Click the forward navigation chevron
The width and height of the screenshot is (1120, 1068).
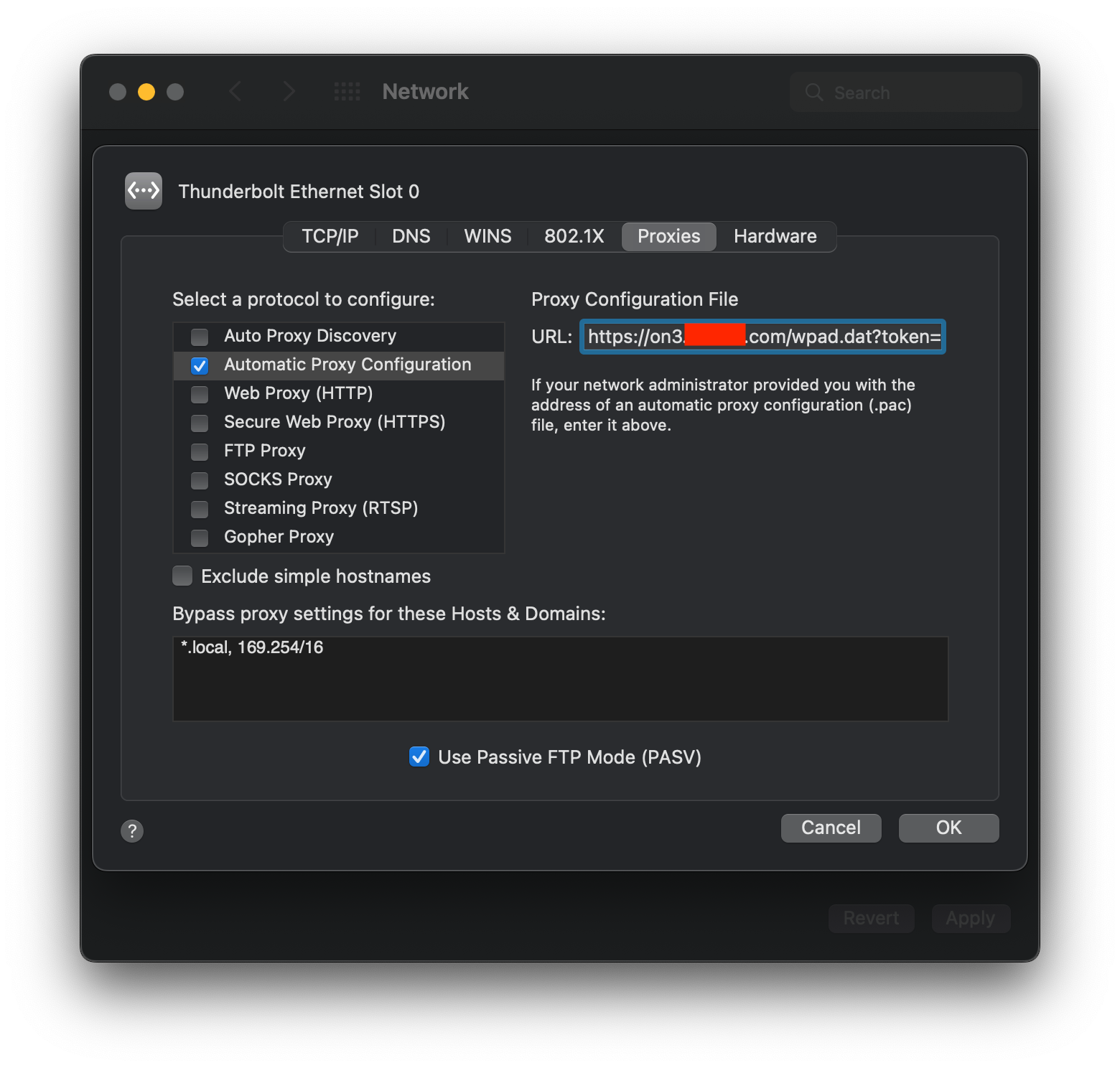click(x=289, y=91)
